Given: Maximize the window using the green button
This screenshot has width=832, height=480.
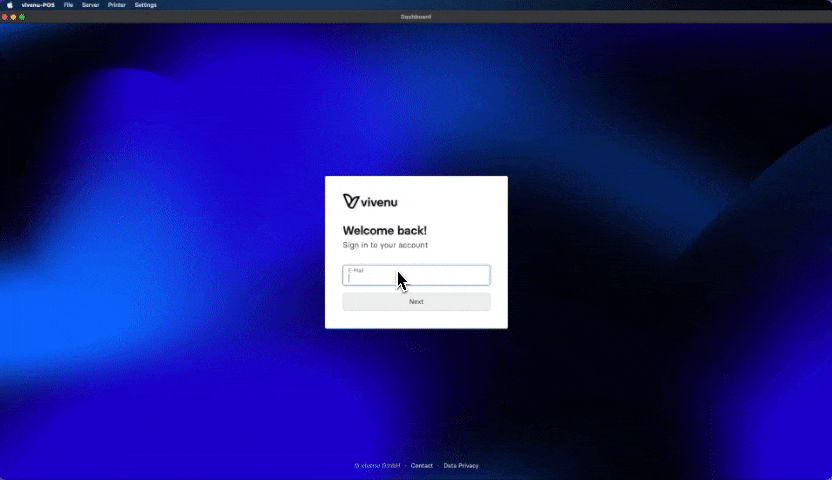Looking at the screenshot, I should [x=22, y=17].
